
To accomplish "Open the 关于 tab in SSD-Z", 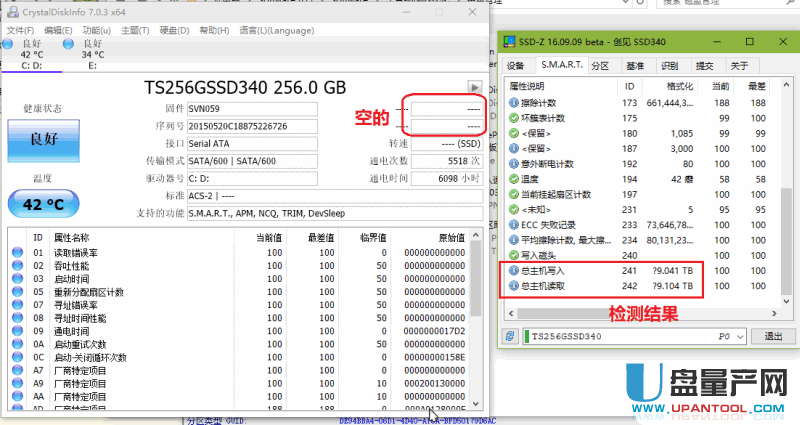I will pos(739,66).
